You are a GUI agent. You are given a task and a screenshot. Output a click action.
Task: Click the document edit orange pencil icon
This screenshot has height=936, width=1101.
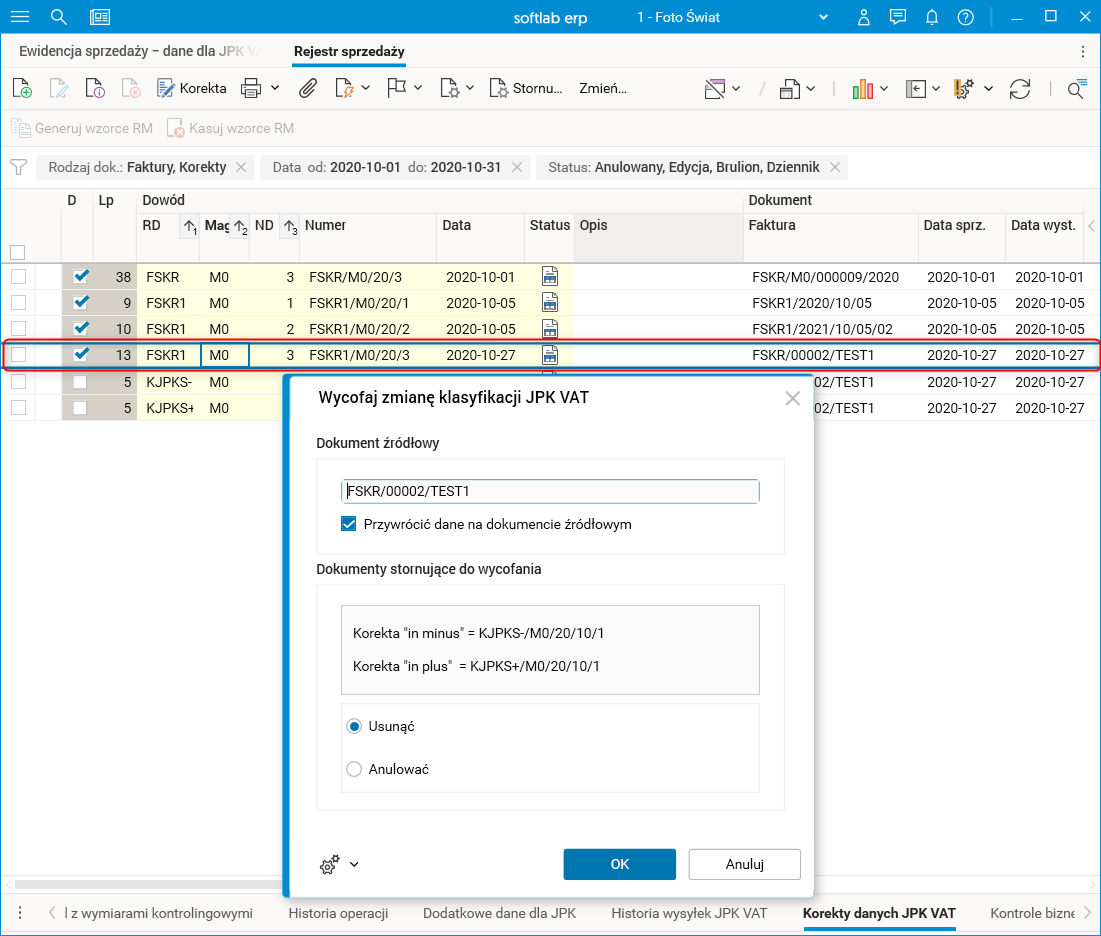tap(344, 88)
